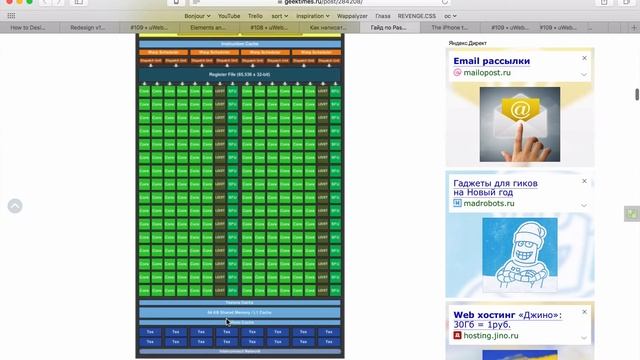Close the Web хостинг Джино ad
Screen dimensions: 640x360
tap(584, 312)
